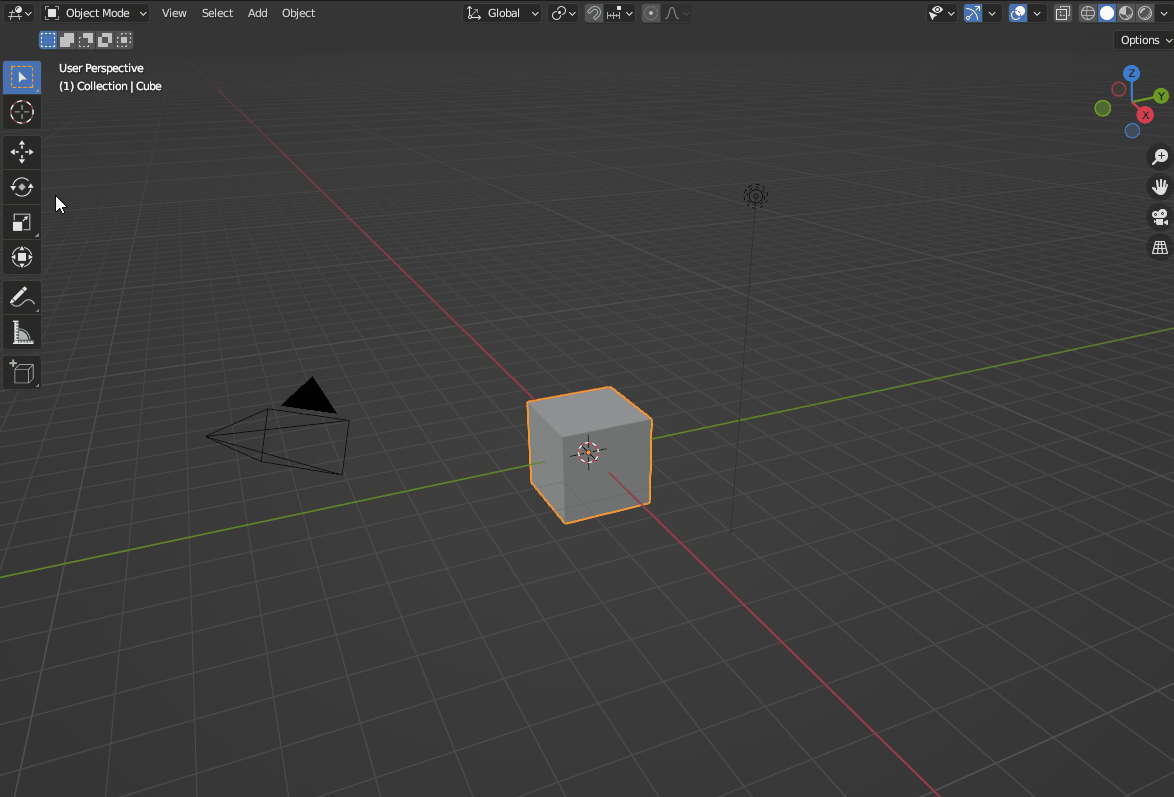Open the Select menu
This screenshot has width=1174, height=797.
[x=217, y=13]
